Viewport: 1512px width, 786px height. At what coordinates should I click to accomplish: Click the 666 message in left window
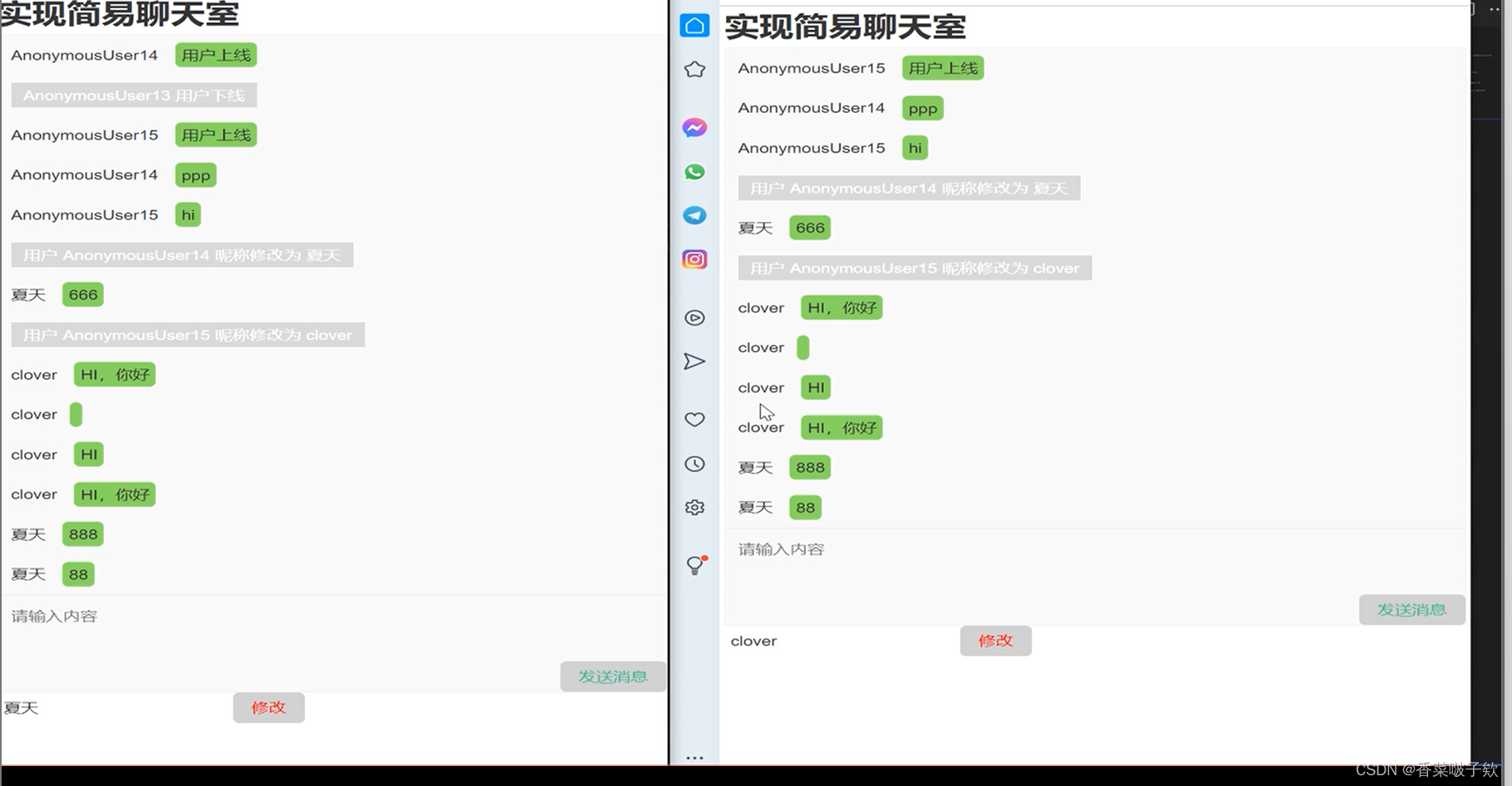(83, 295)
